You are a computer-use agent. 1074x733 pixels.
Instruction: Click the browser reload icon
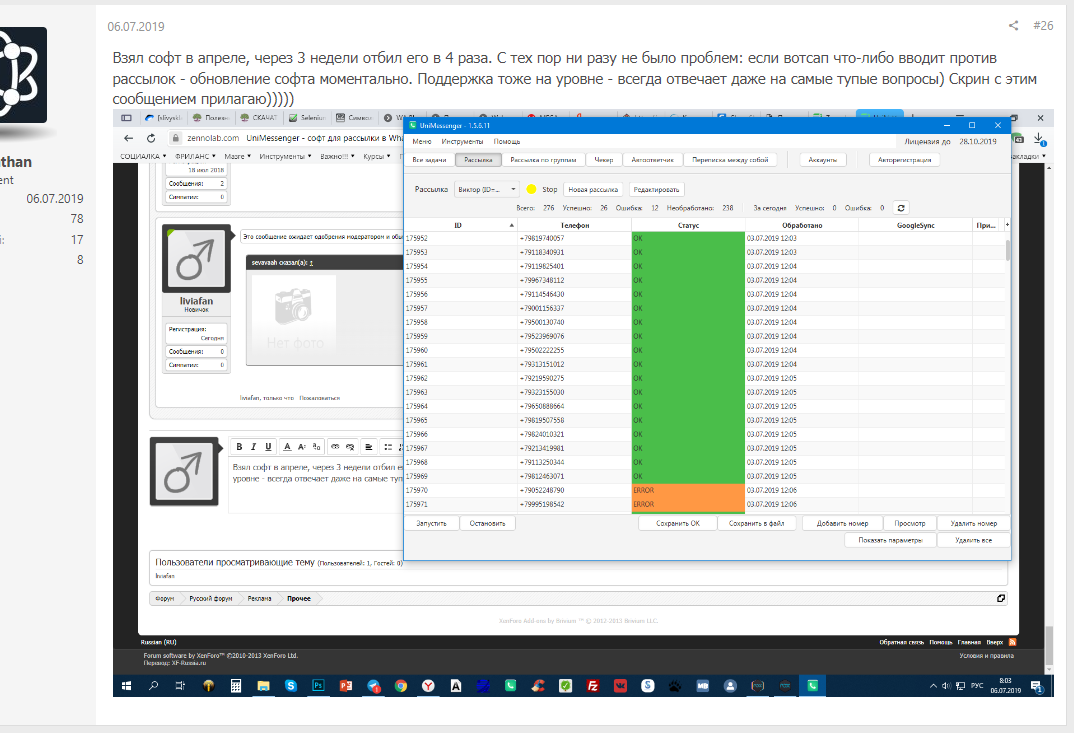[151, 138]
